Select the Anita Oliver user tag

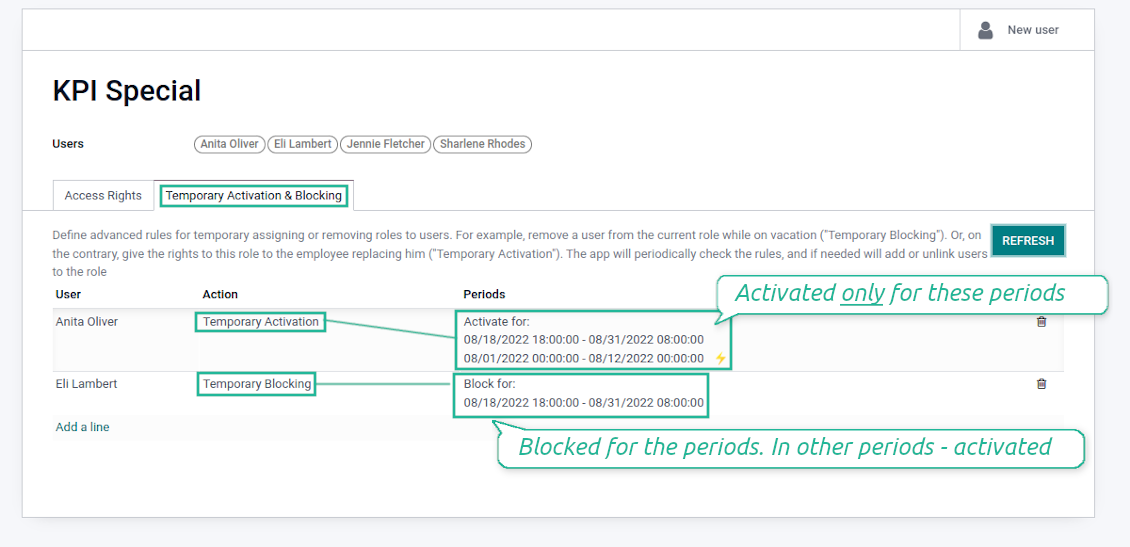coord(230,143)
